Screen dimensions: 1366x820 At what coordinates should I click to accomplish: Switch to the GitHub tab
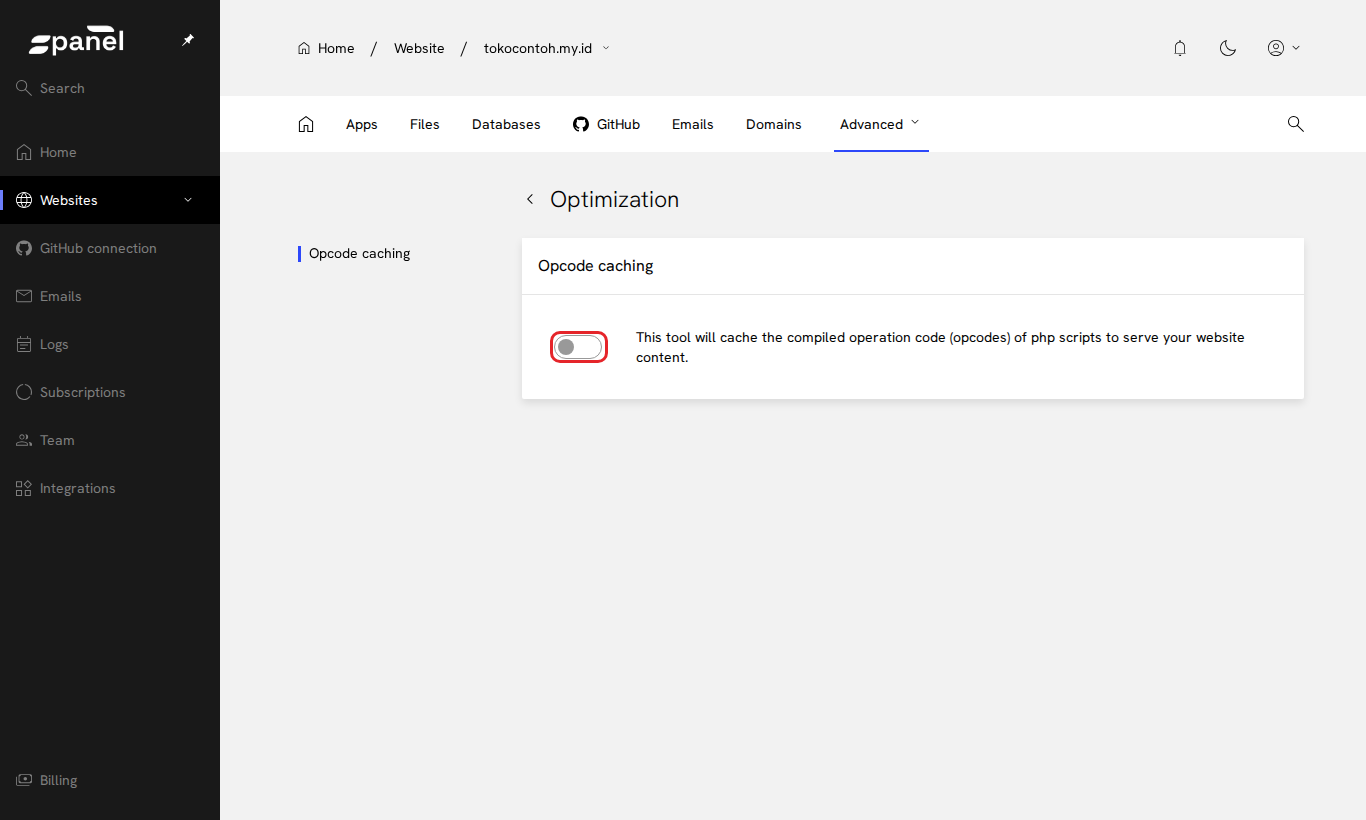606,124
